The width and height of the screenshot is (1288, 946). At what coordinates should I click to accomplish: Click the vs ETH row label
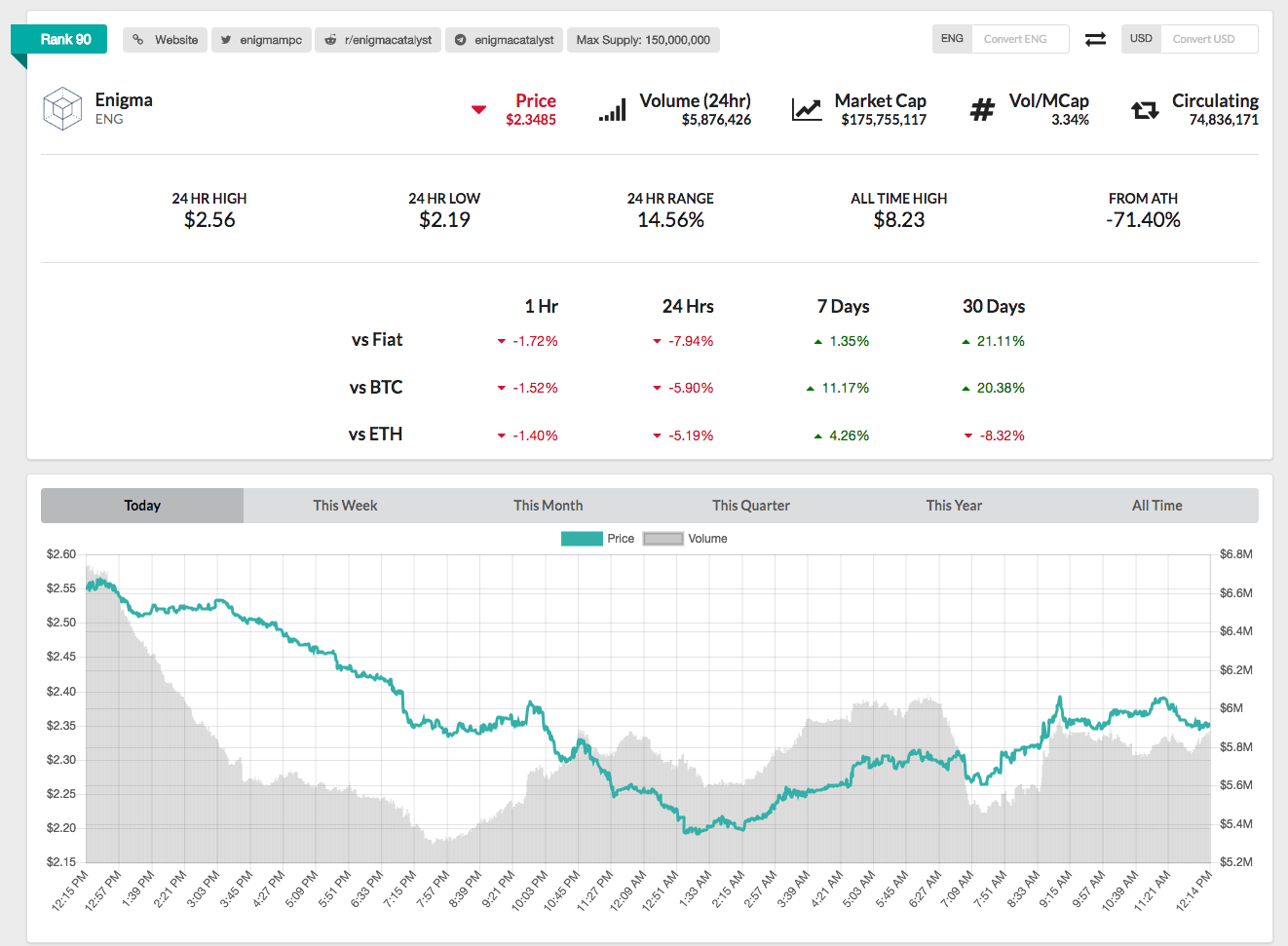(x=375, y=435)
